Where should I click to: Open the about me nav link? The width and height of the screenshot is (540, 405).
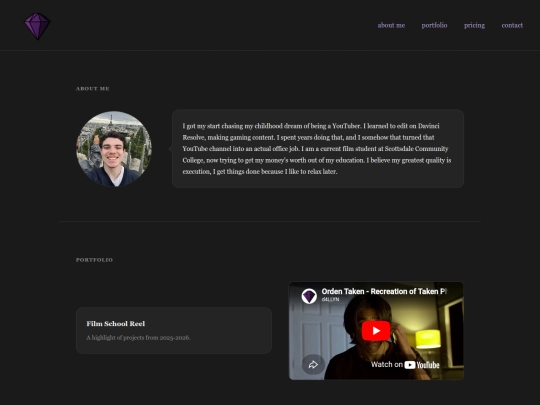click(x=391, y=25)
